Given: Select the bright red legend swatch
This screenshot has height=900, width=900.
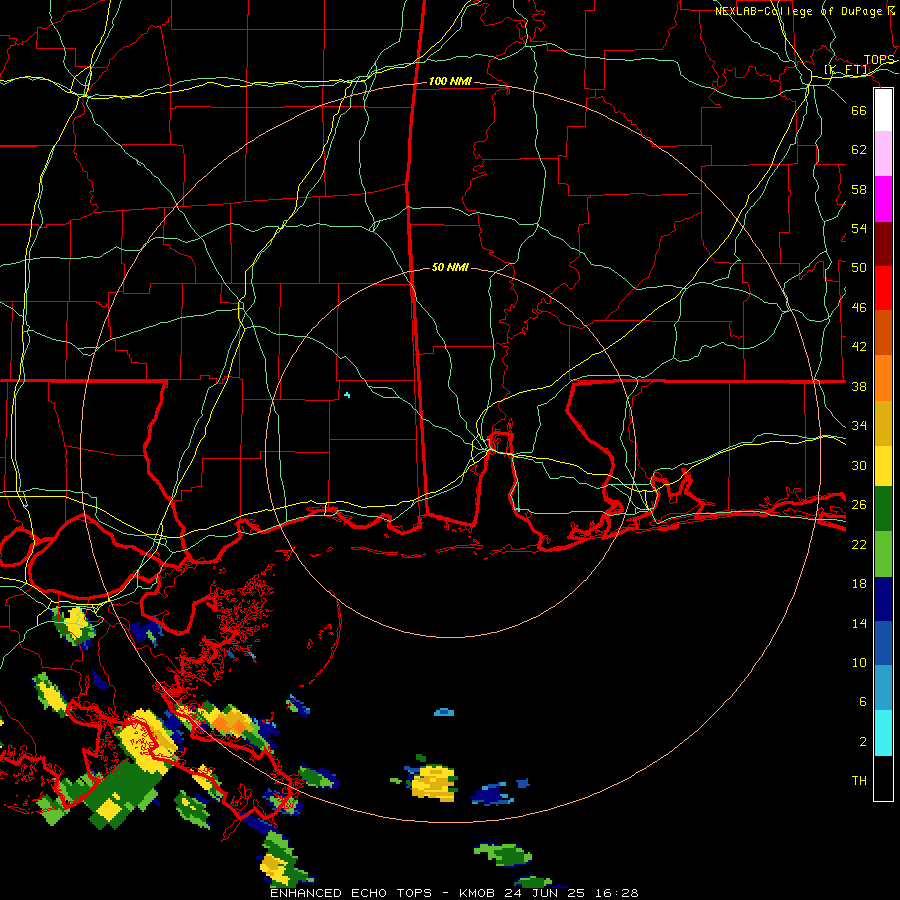Looking at the screenshot, I should tap(883, 288).
